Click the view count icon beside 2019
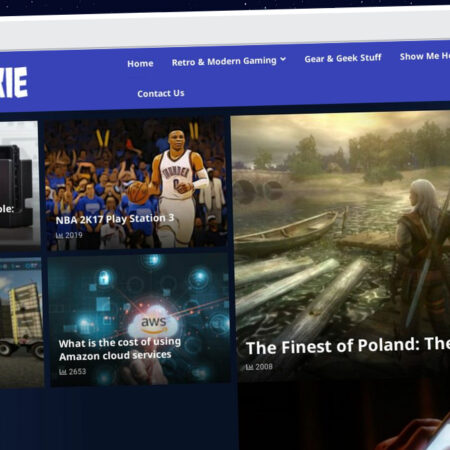The height and width of the screenshot is (450, 450). [x=59, y=236]
